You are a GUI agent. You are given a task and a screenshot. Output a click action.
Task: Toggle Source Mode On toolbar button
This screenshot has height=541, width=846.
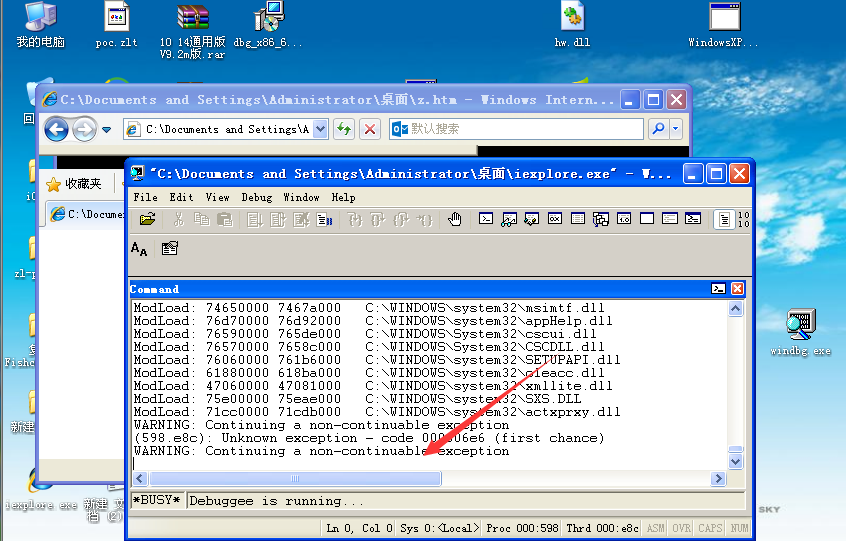pyautogui.click(x=724, y=219)
